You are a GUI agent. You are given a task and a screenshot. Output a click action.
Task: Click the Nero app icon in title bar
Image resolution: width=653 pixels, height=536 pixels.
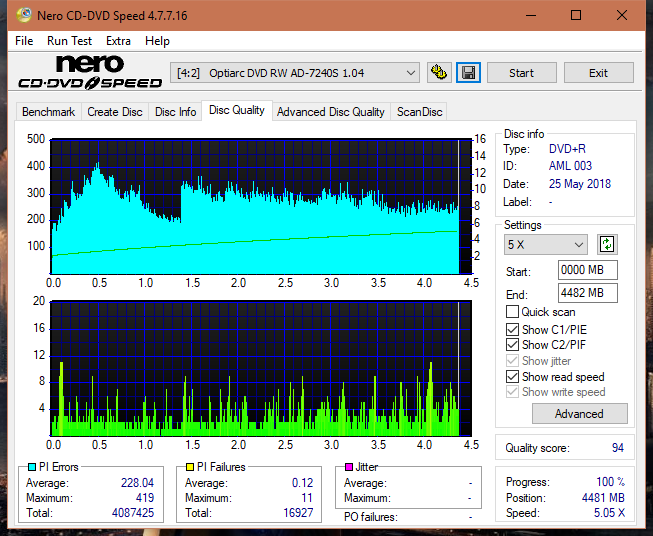pos(24,15)
